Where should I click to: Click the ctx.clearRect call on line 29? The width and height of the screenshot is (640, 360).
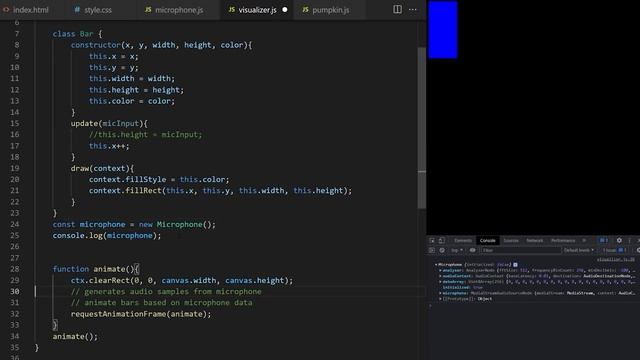(x=182, y=280)
